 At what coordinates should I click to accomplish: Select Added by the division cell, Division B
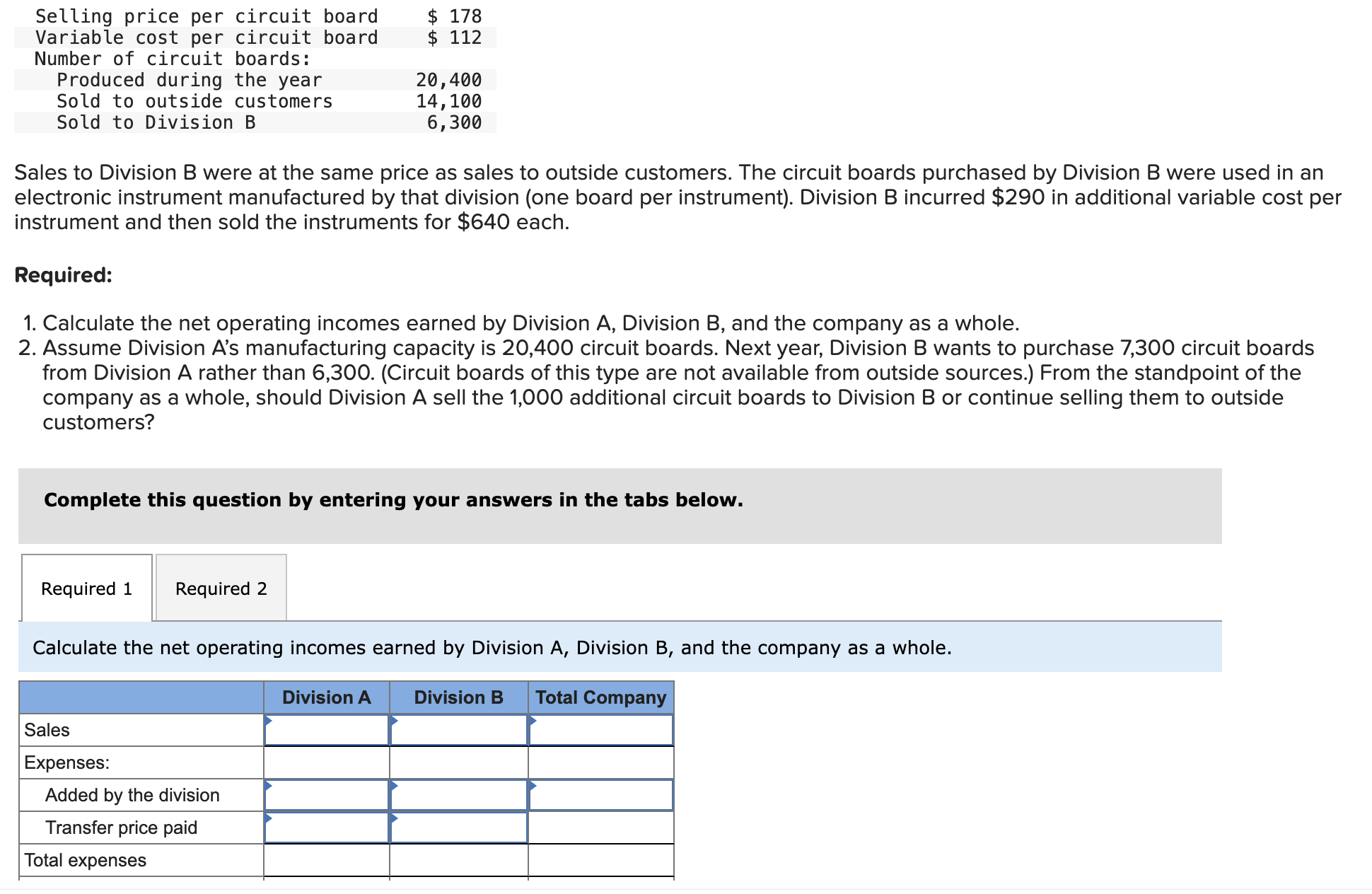coord(458,795)
